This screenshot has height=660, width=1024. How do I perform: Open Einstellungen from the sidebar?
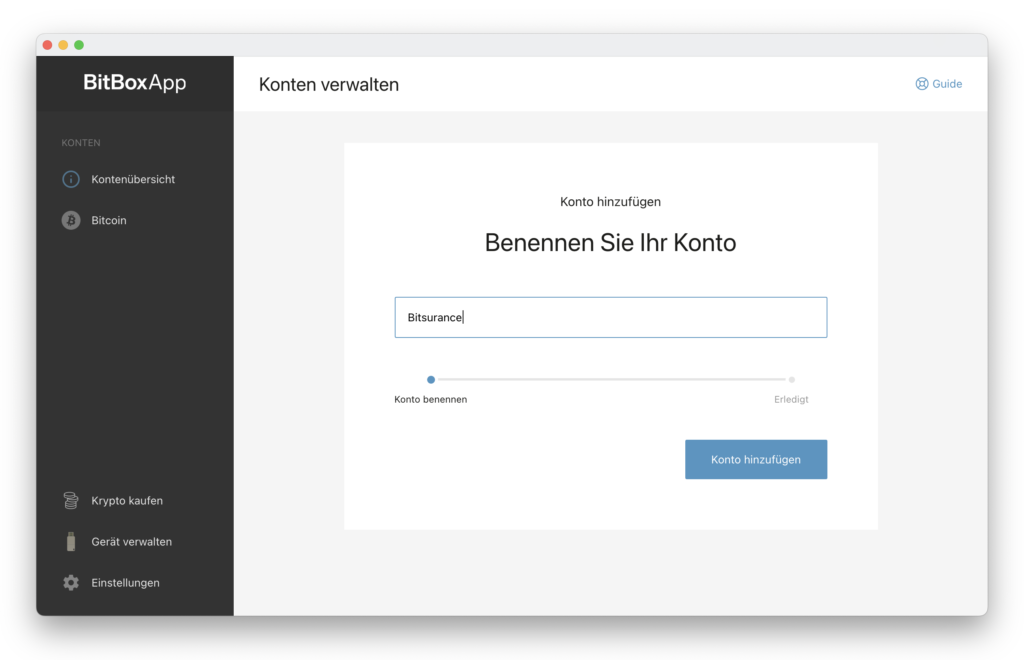(x=125, y=583)
